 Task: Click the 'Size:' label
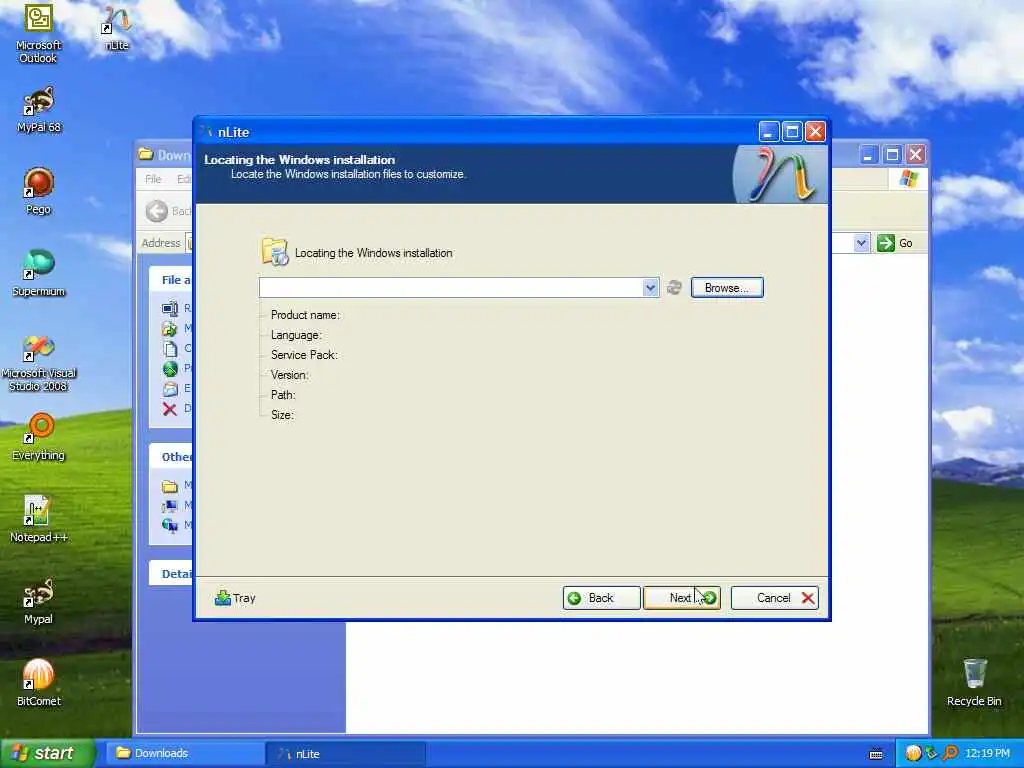click(282, 415)
